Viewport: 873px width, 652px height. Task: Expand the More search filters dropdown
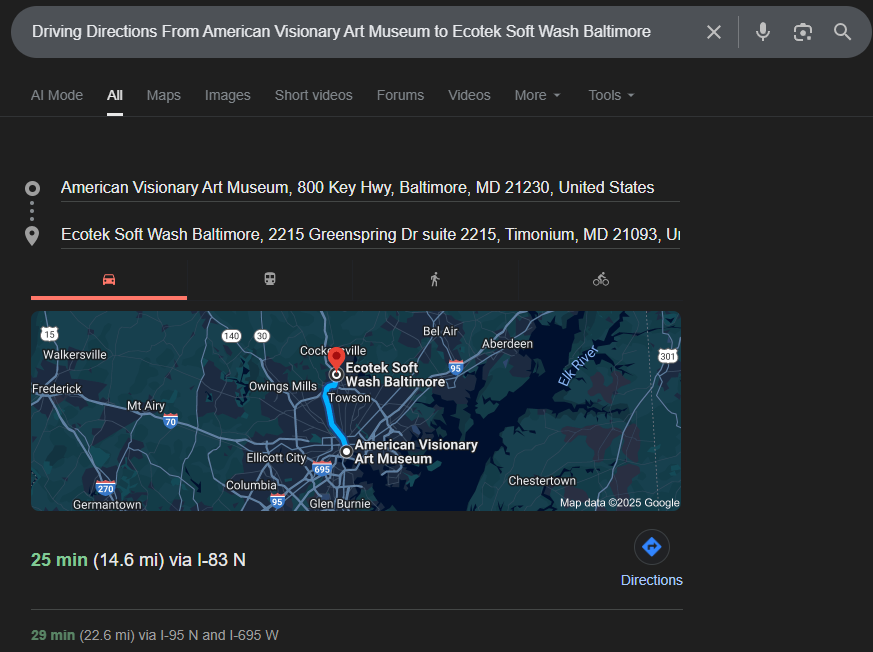click(537, 95)
